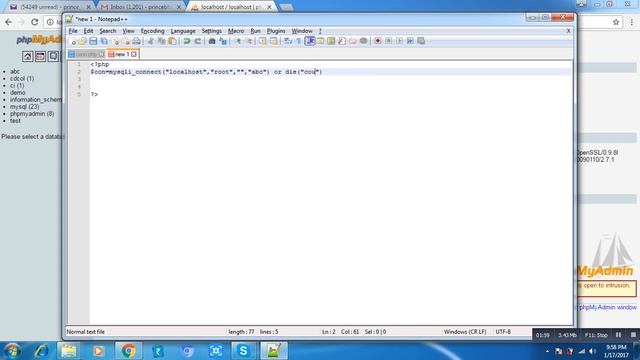Pause the screen recording overlay
The image size is (640, 360).
[618, 335]
